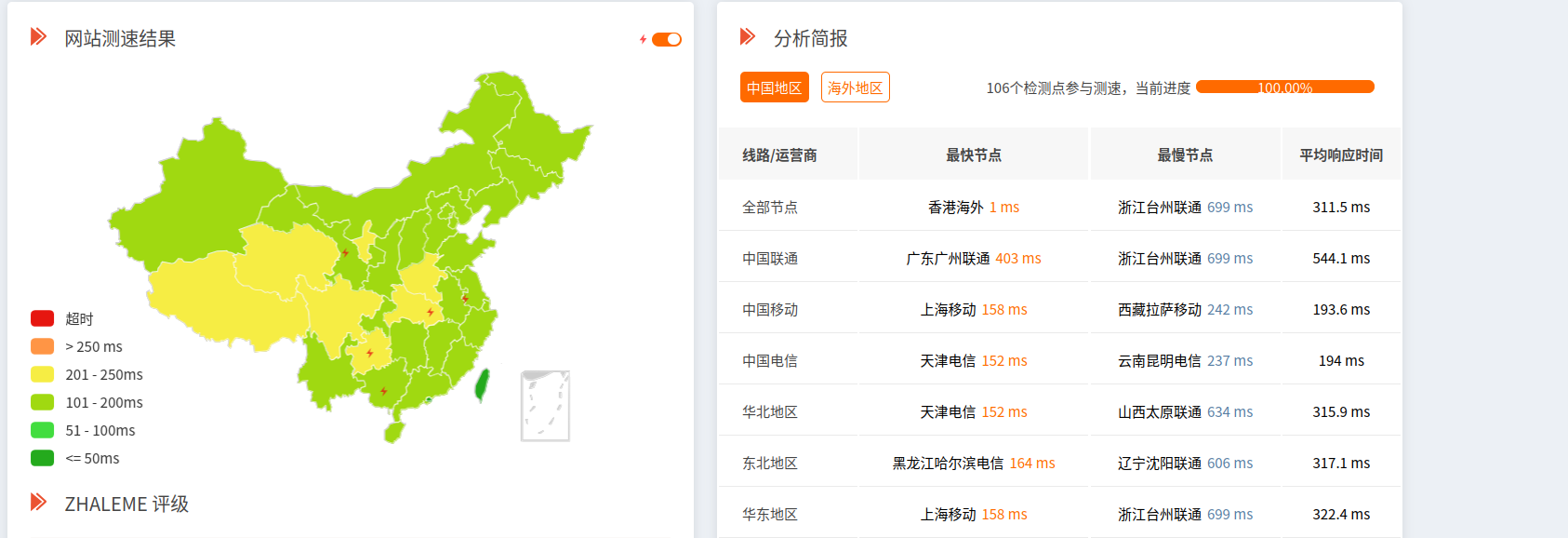
Task: Click the red 超时 legend swatch
Action: [x=43, y=318]
